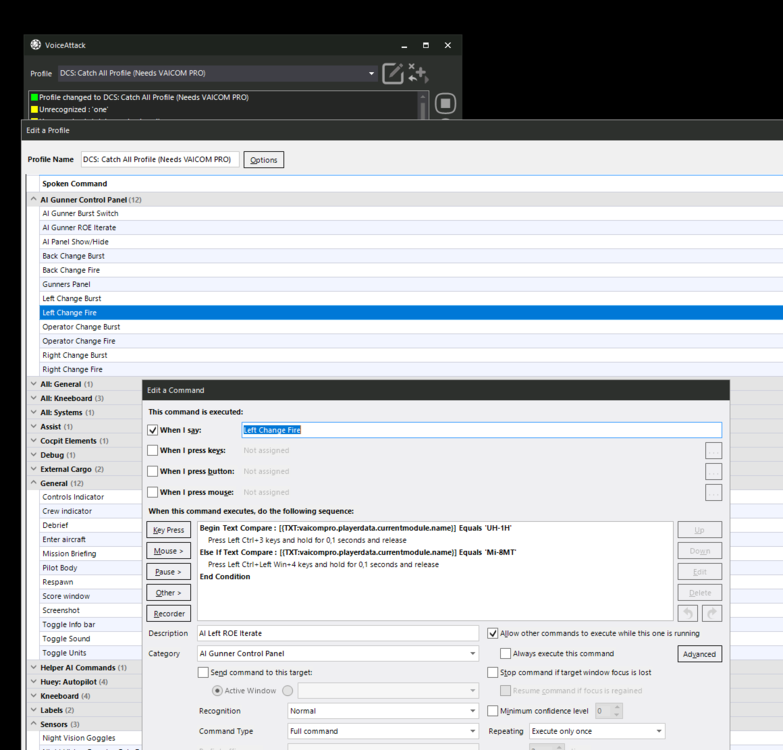
Task: Enable 'Minimum confidence level' checkbox
Action: tap(493, 711)
